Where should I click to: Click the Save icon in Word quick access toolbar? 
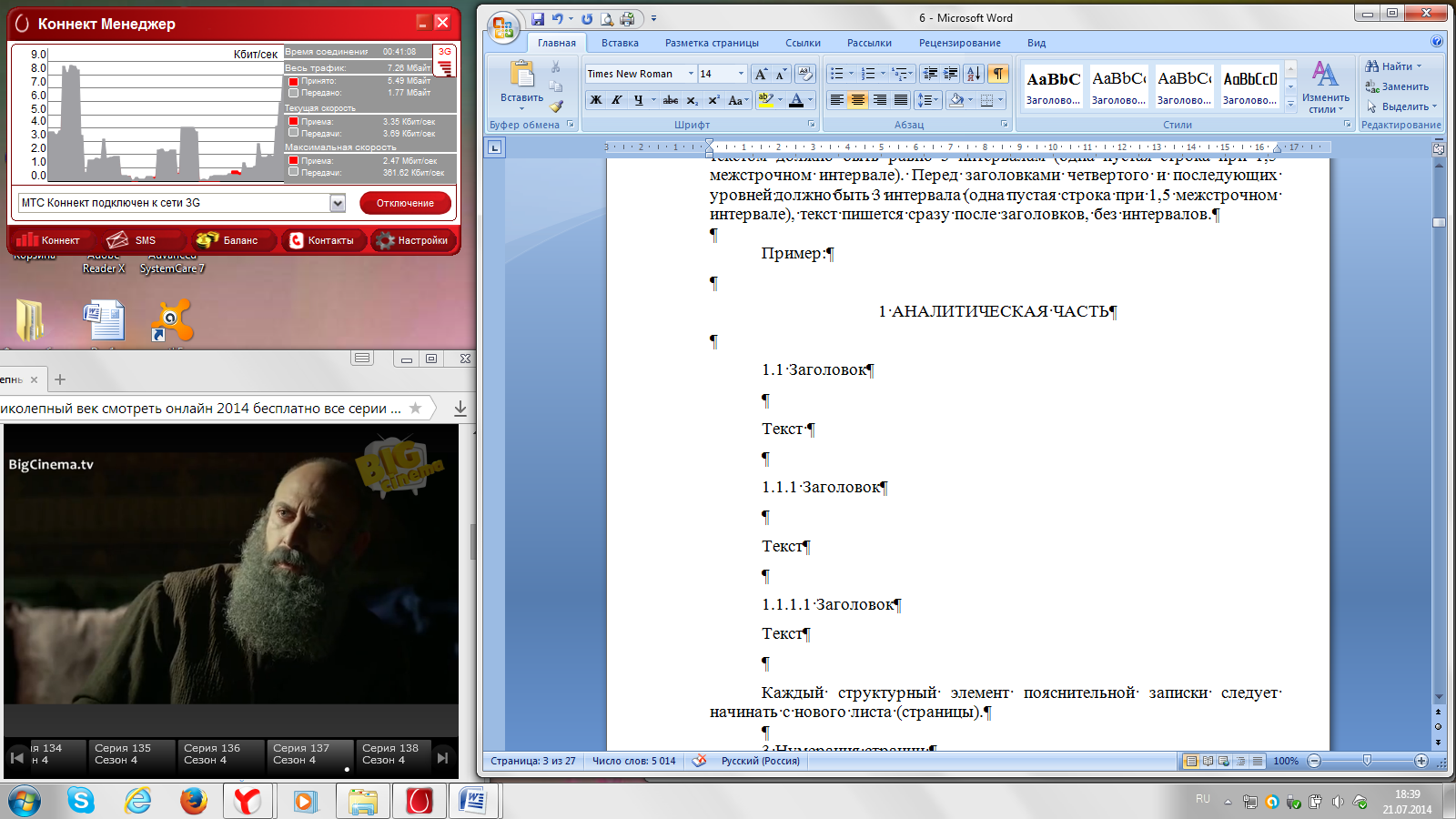(x=538, y=18)
